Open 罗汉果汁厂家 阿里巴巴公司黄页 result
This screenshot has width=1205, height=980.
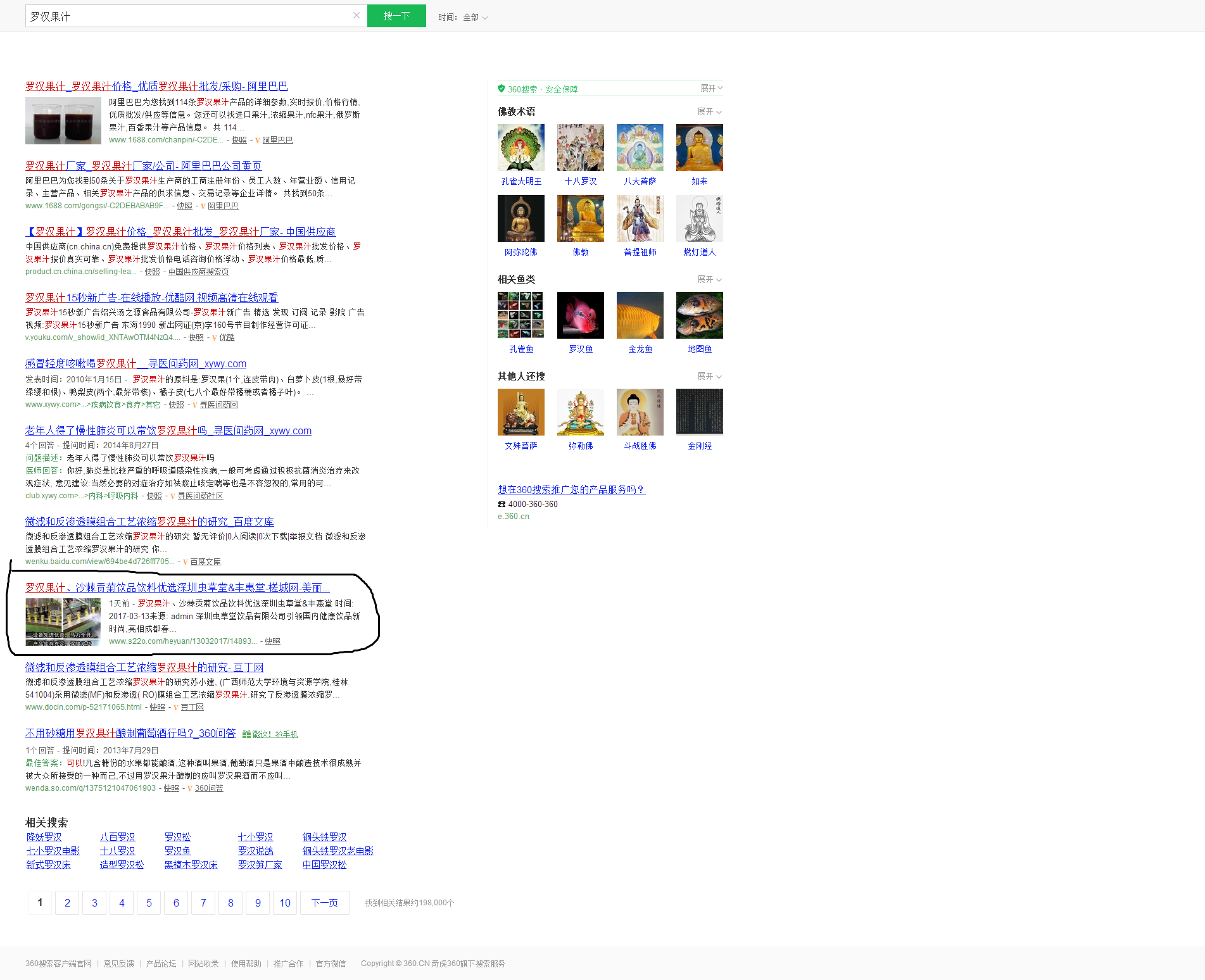(x=143, y=166)
